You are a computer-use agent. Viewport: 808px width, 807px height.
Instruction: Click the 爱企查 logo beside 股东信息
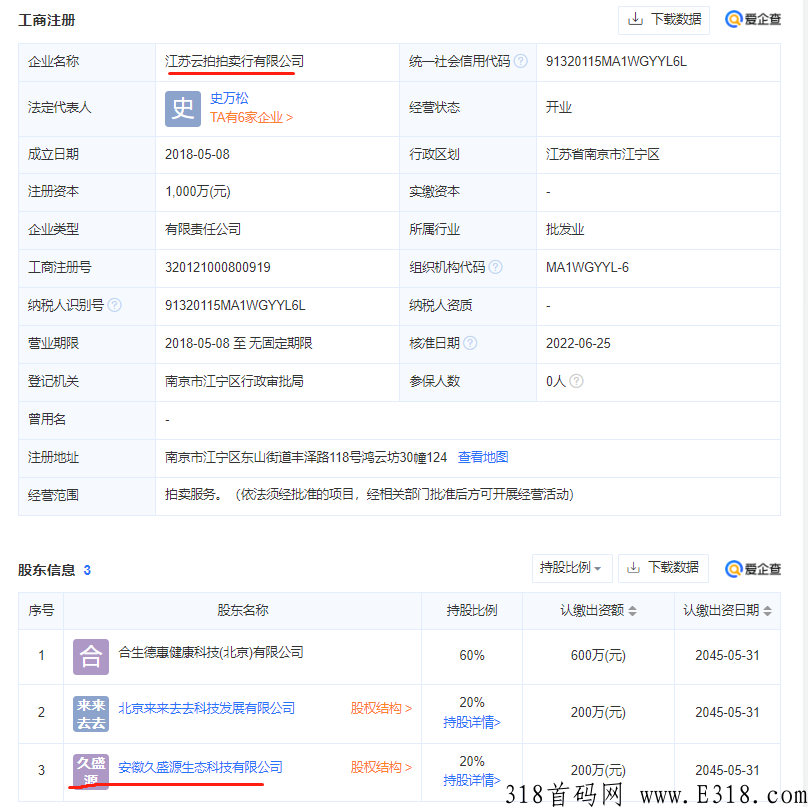(753, 569)
